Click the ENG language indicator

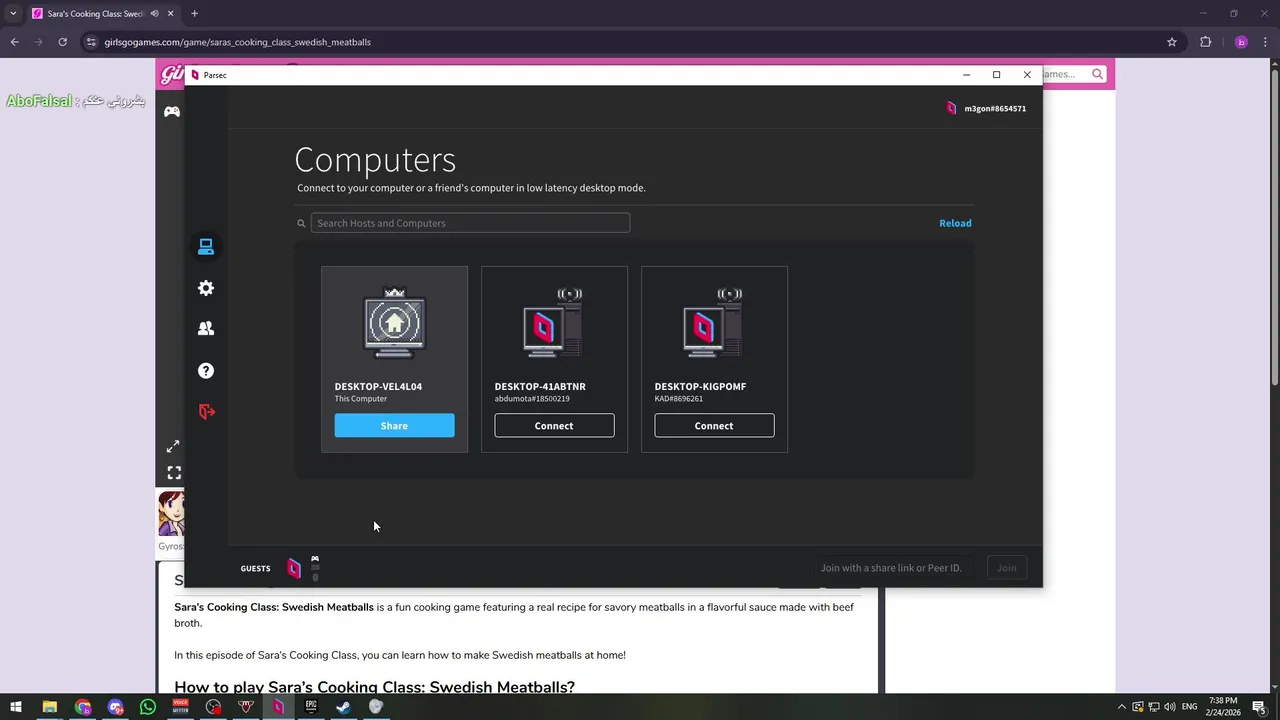point(1189,707)
